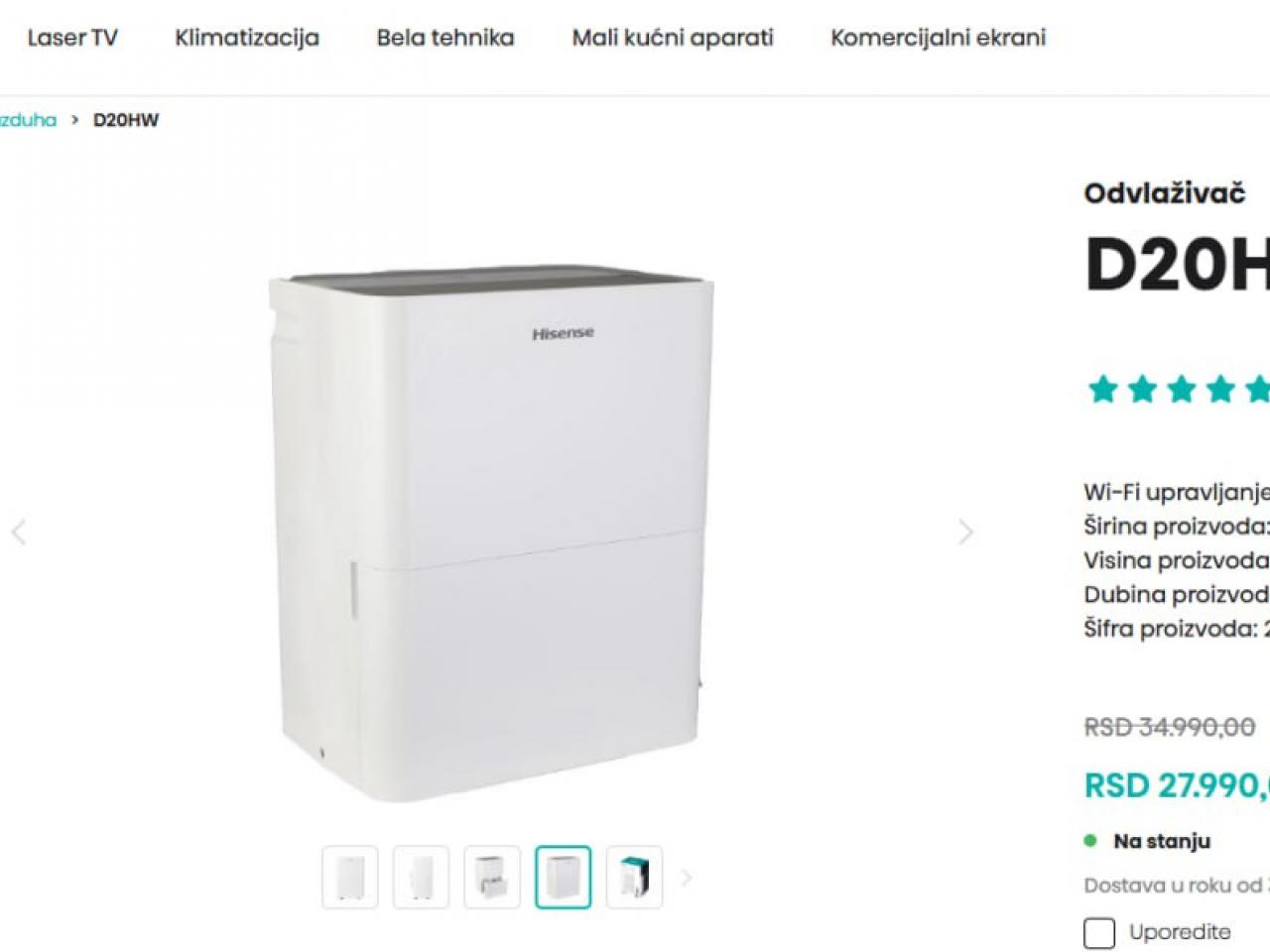Advance the thumbnail strip with small arrow
1270x952 pixels.
coord(686,878)
